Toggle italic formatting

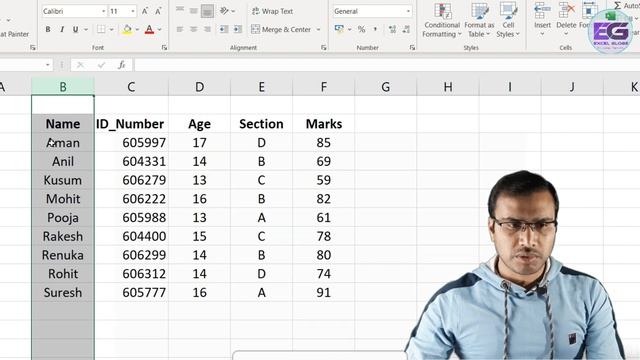(x=62, y=29)
